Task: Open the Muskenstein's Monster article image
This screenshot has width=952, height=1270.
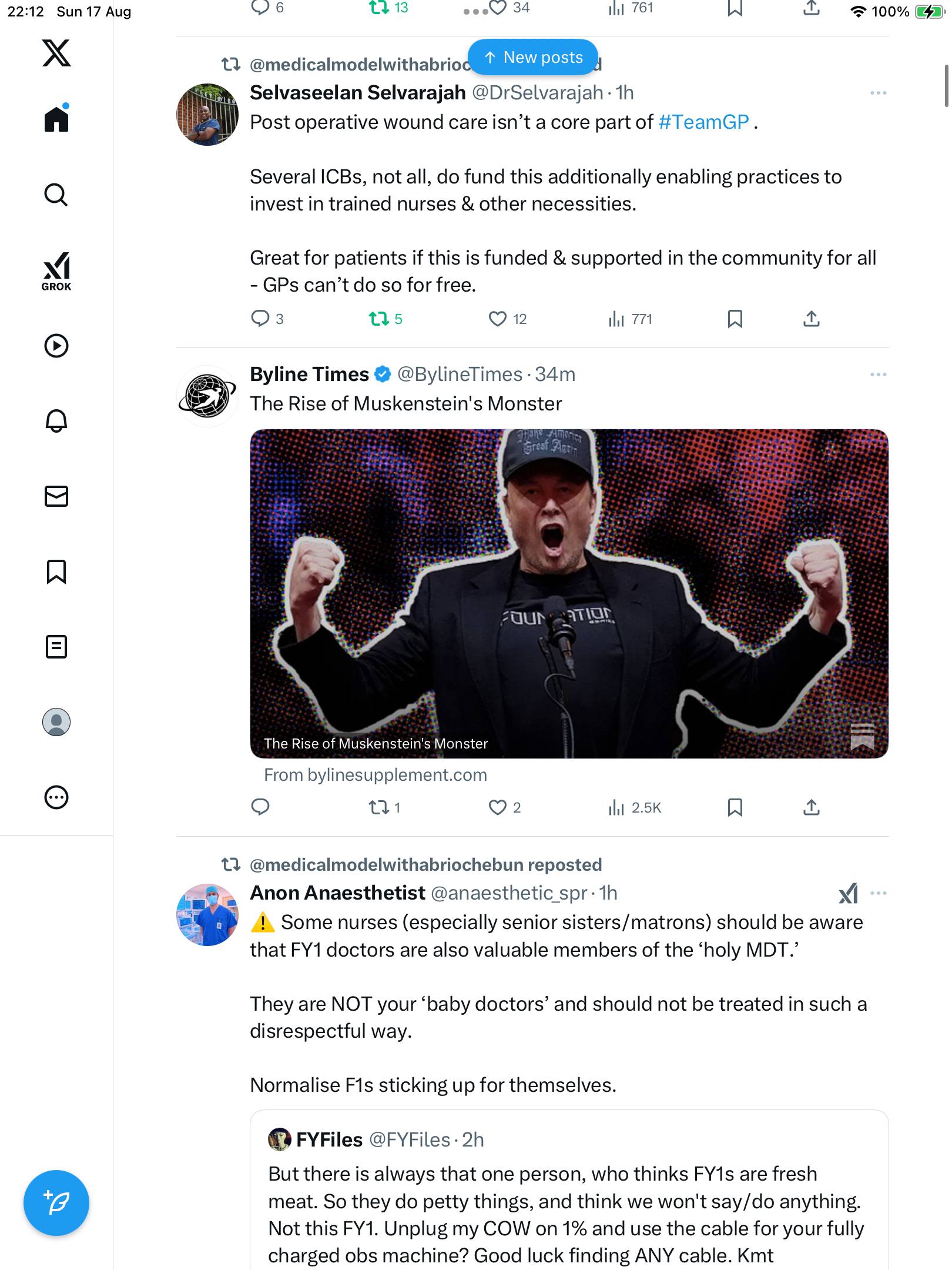Action: 569,593
